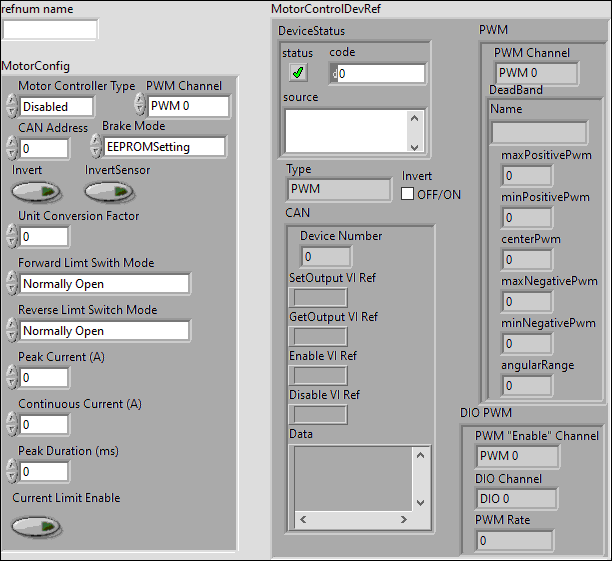Click the DeviceStatus cluster label
The height and width of the screenshot is (561, 612).
(311, 31)
